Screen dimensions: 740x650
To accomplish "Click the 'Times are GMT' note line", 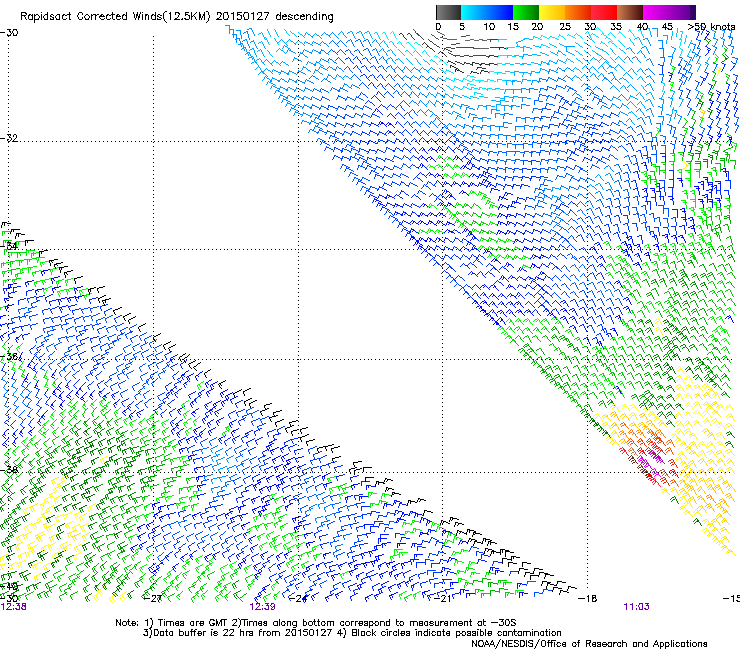I will pos(316,623).
